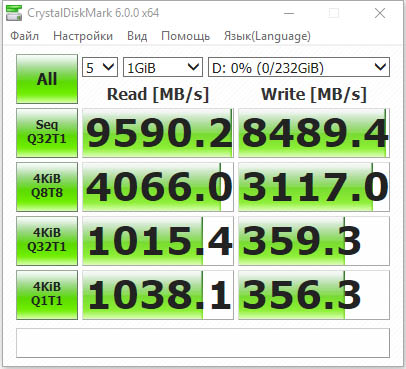The image size is (406, 369).
Task: Select the 4KiB Q32T1 read result 1015.4
Action: pyautogui.click(x=158, y=241)
